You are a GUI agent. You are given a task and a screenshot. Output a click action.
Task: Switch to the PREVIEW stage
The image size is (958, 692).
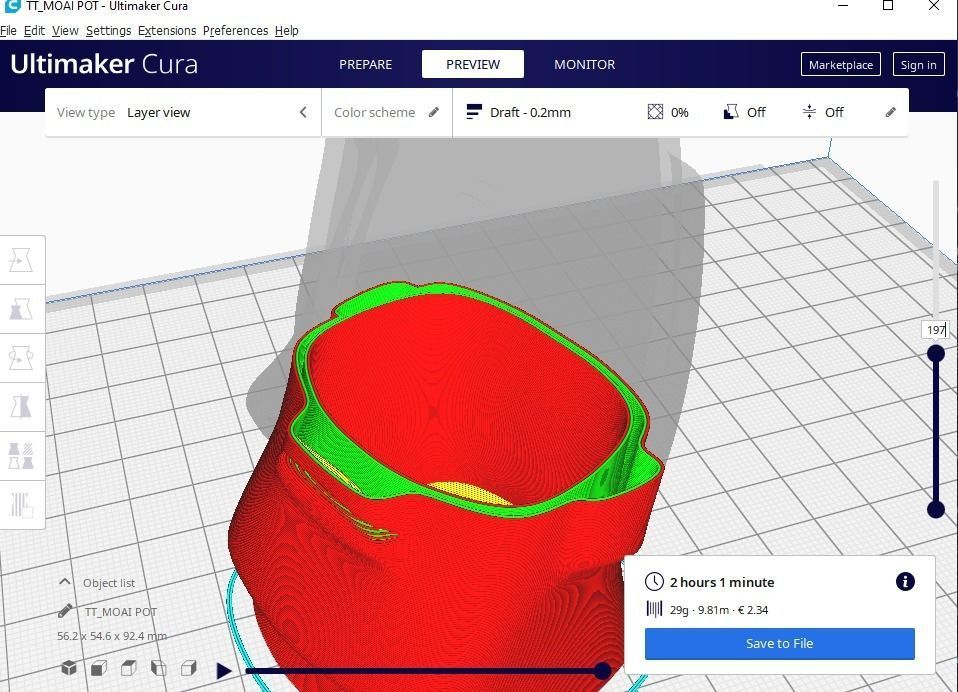(473, 64)
